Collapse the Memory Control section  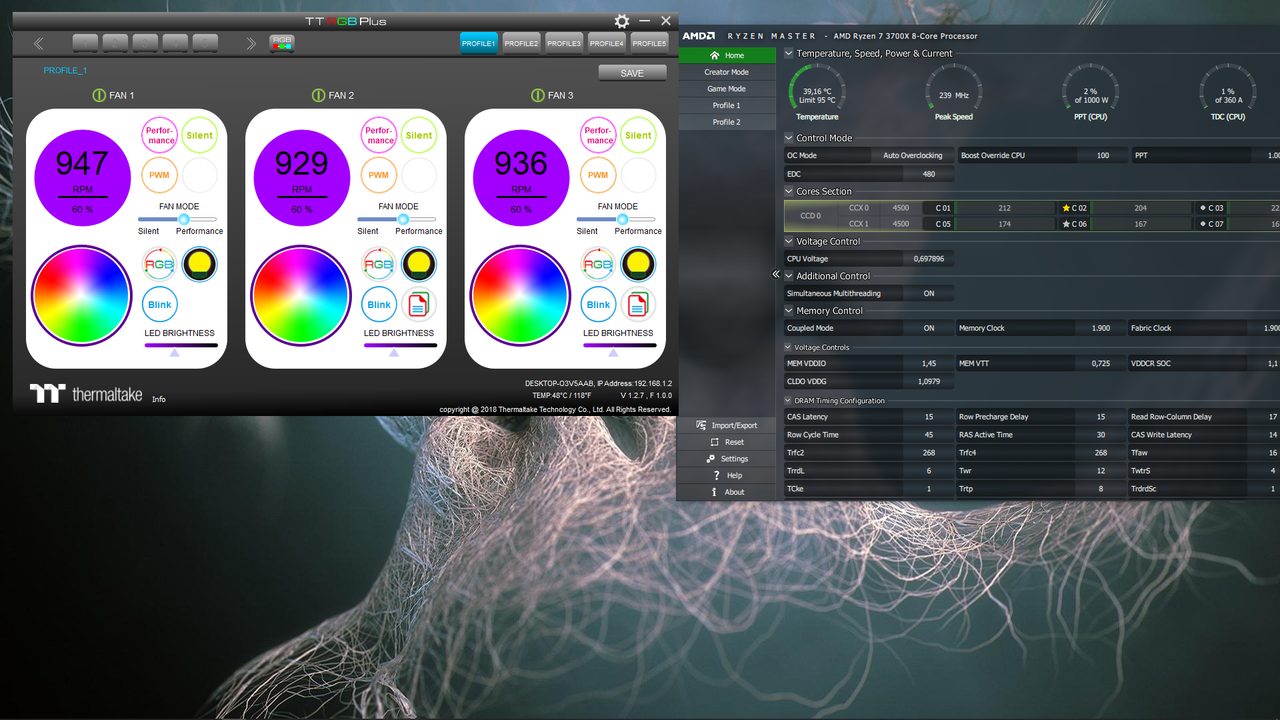[x=789, y=311]
